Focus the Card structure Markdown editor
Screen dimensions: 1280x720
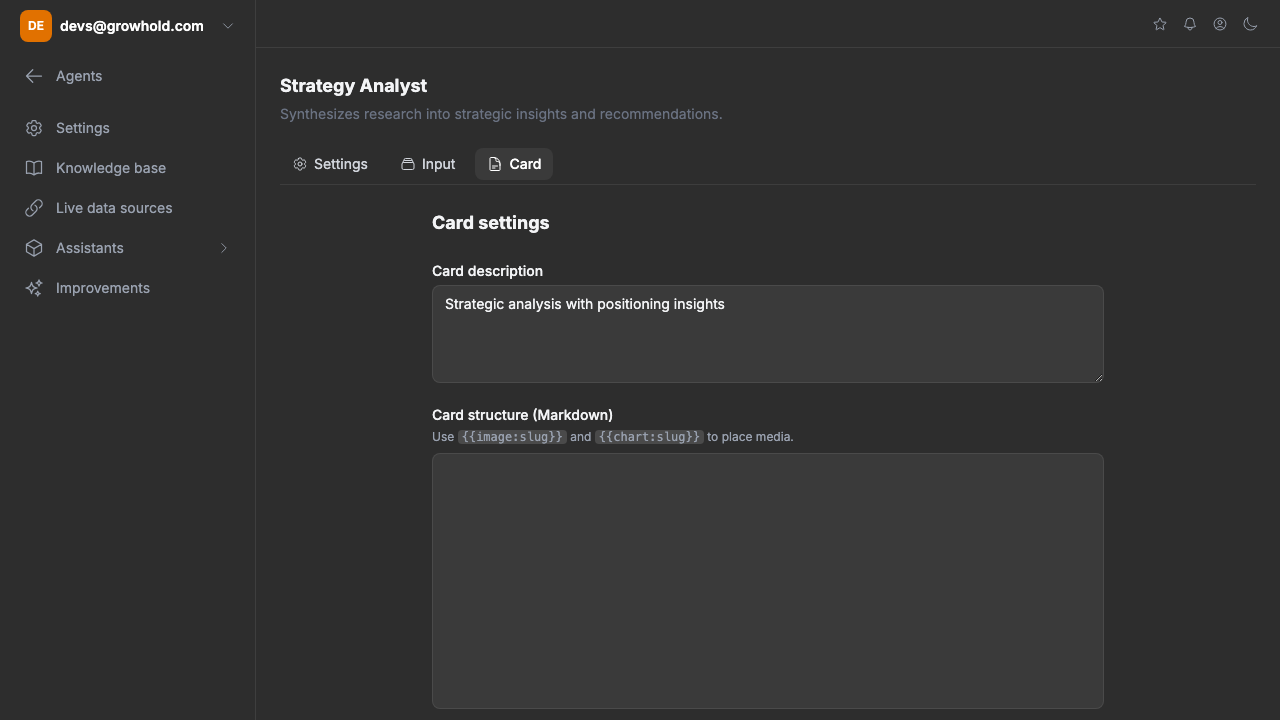(x=767, y=580)
